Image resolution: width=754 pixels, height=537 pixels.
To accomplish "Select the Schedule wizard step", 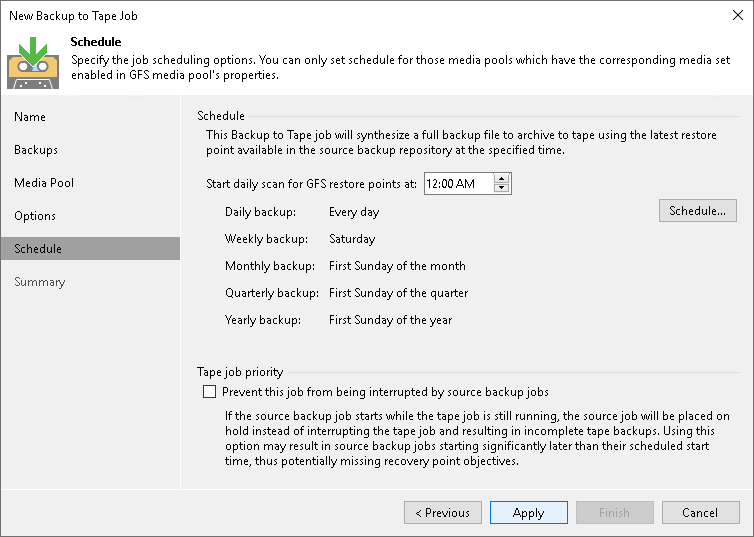I will [38, 249].
